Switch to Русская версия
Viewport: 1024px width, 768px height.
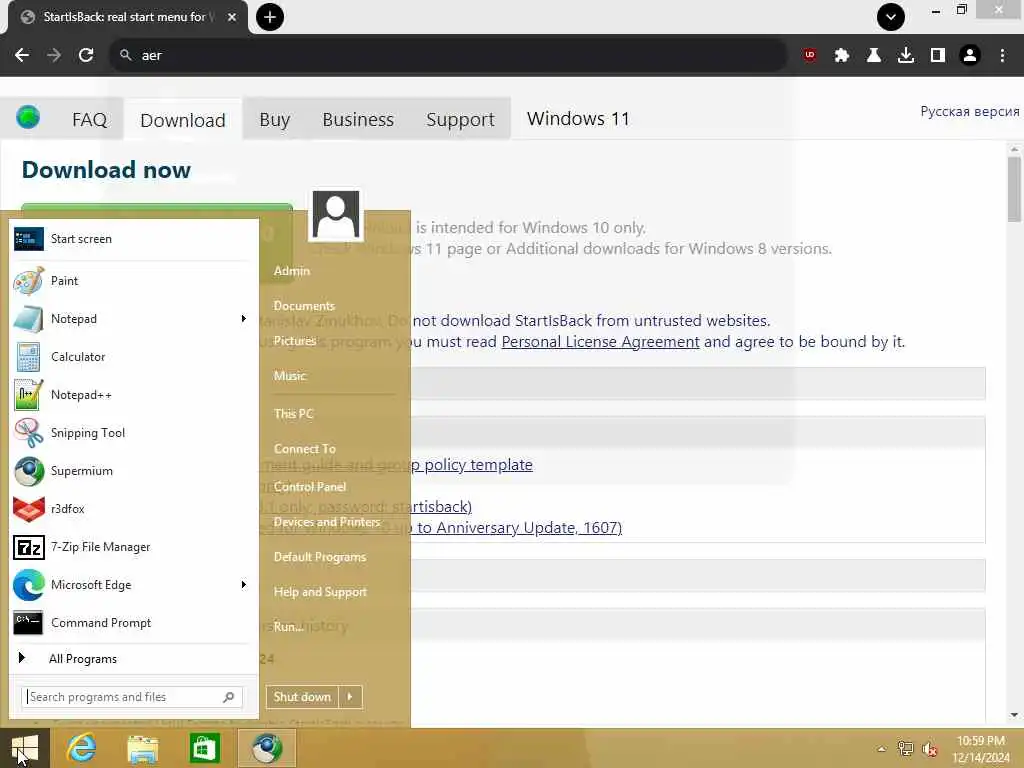pos(970,111)
